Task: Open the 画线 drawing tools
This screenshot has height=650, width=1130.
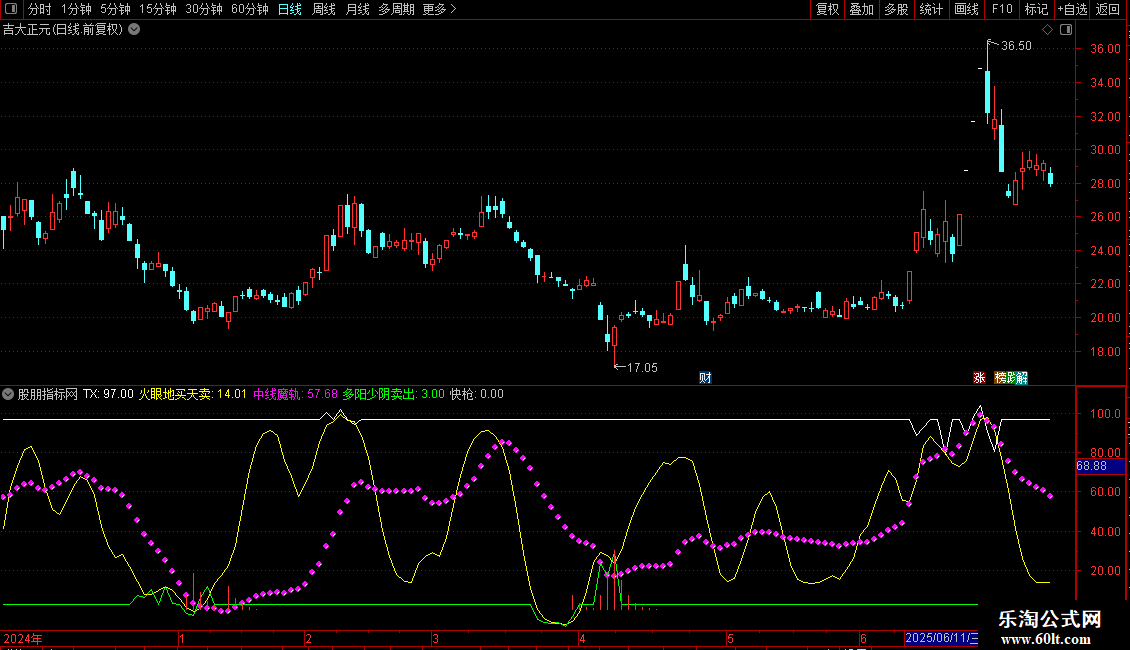Action: [966, 9]
